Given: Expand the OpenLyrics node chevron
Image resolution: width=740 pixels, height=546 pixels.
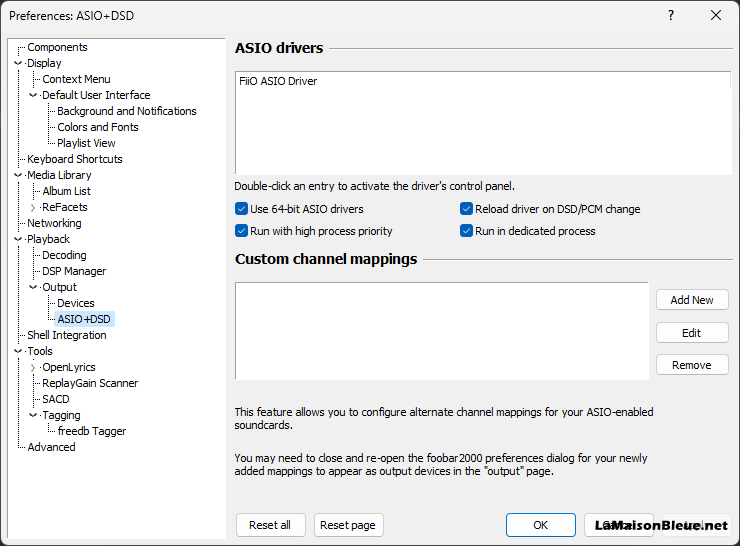Looking at the screenshot, I should 33,368.
